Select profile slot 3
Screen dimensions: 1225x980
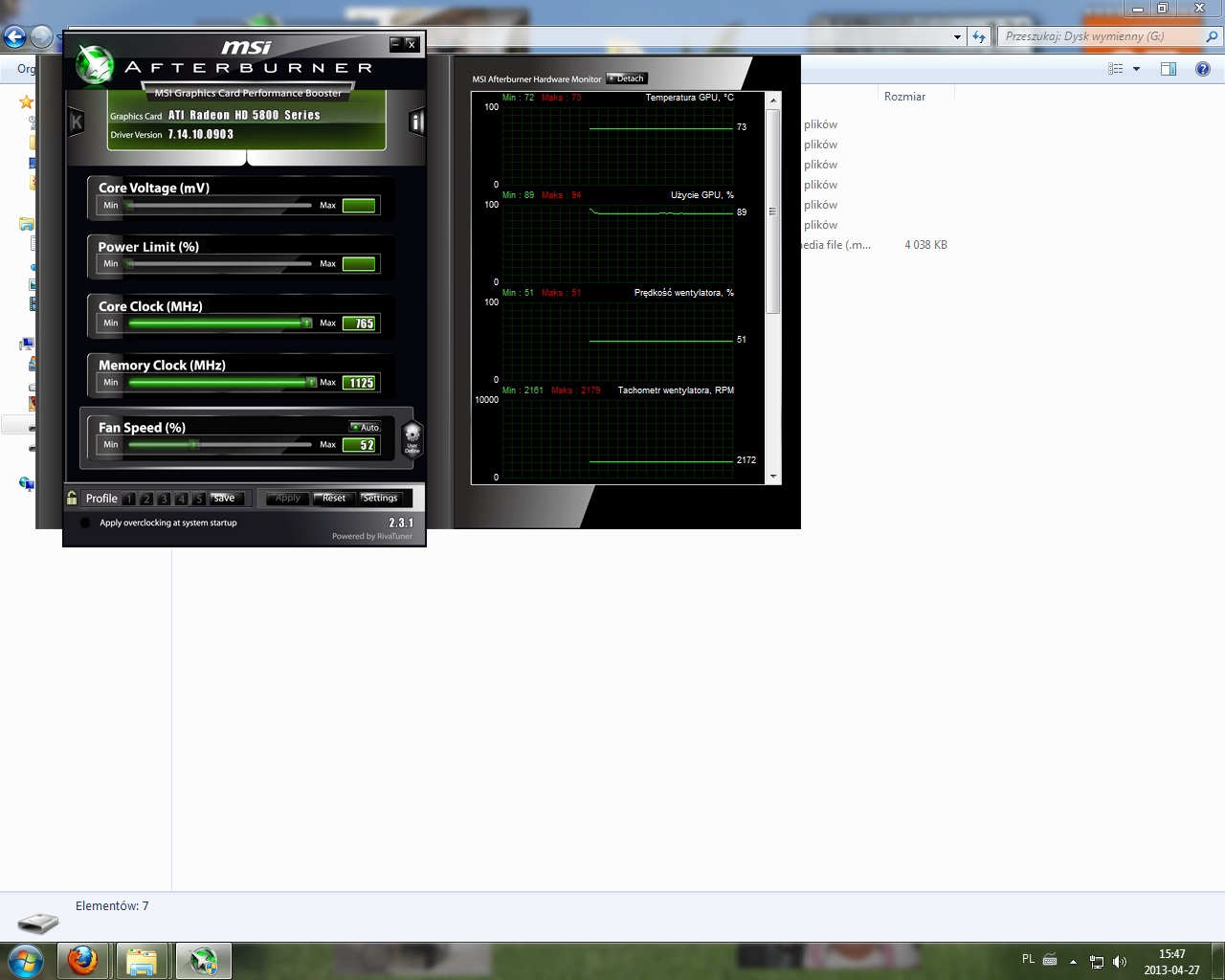coord(164,499)
